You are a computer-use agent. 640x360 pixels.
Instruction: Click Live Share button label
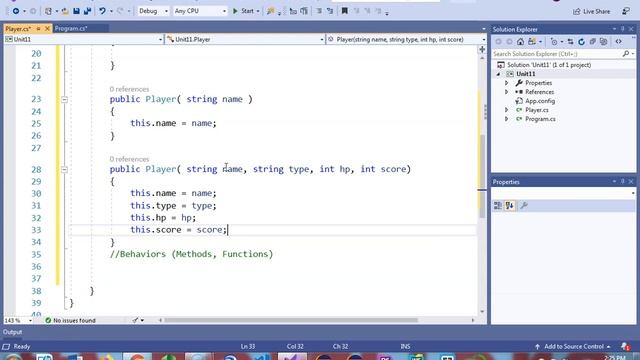tap(596, 11)
